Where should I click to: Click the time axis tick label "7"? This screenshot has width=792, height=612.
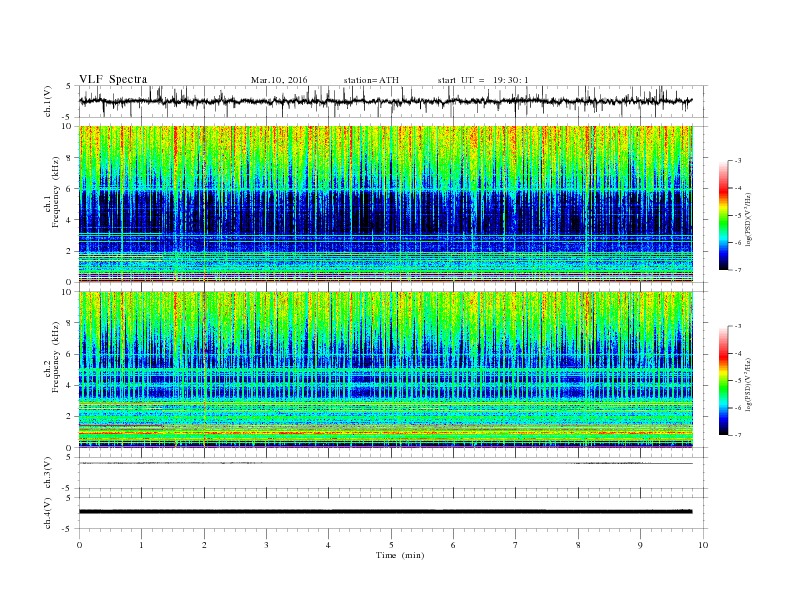[x=516, y=545]
